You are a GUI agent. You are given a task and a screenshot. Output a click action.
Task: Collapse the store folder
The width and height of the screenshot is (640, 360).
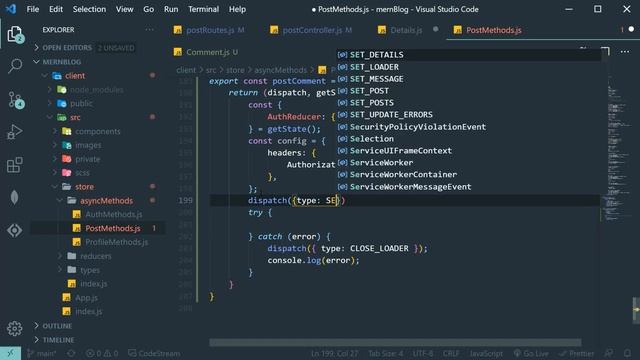(84, 187)
